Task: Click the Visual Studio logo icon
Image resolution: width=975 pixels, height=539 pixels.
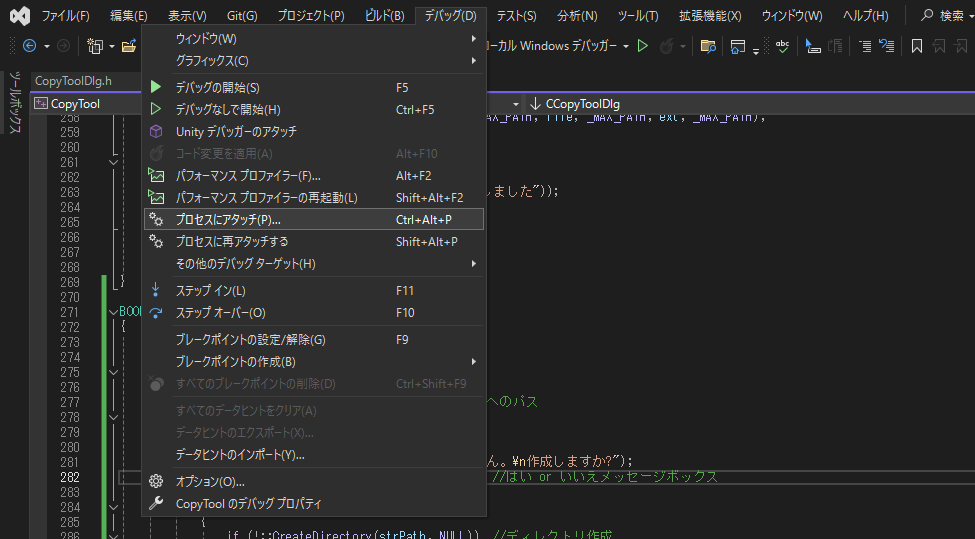Action: coord(18,16)
